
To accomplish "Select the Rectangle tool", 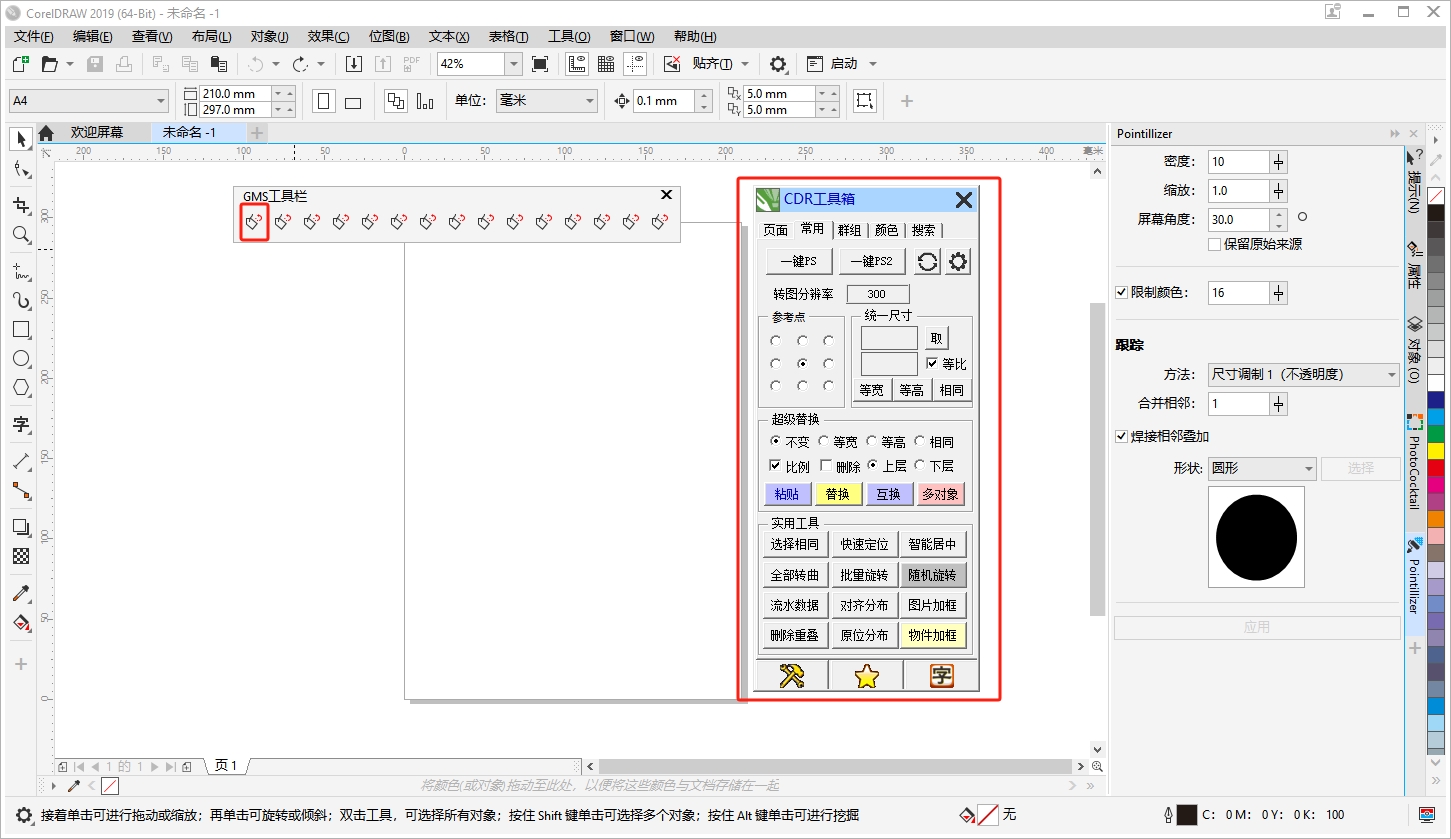I will pos(20,329).
